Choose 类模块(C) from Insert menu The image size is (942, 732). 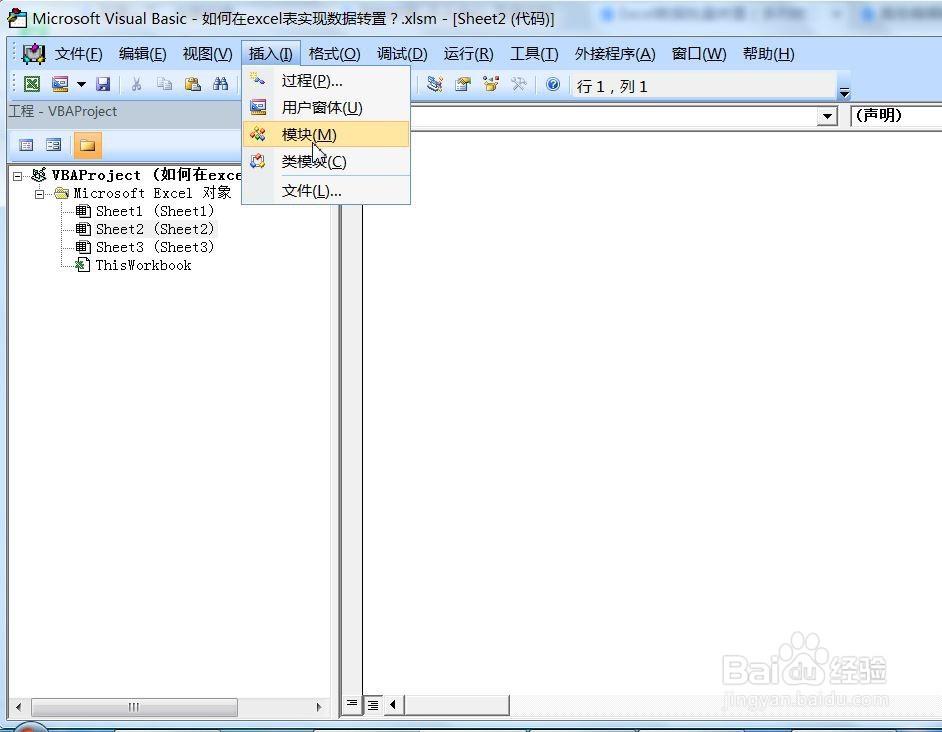[326, 162]
